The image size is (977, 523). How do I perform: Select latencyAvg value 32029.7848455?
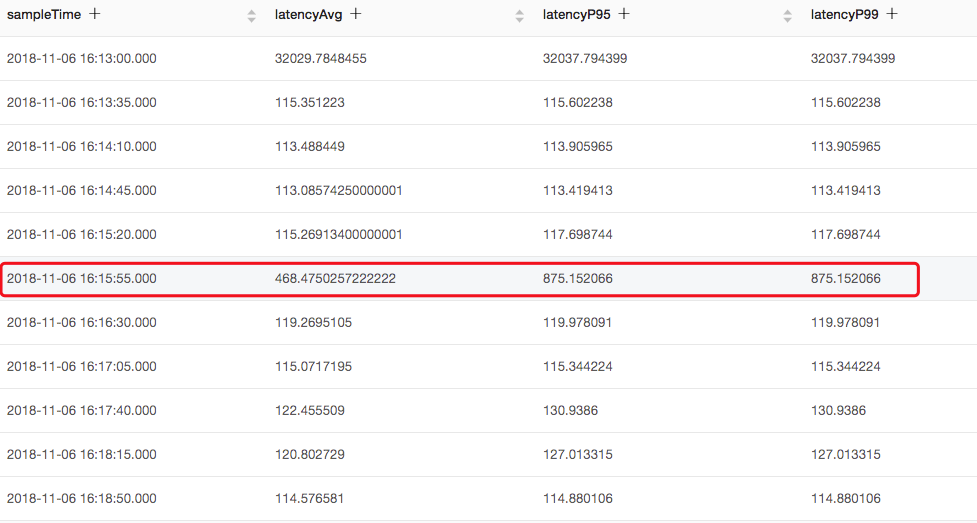tap(321, 59)
